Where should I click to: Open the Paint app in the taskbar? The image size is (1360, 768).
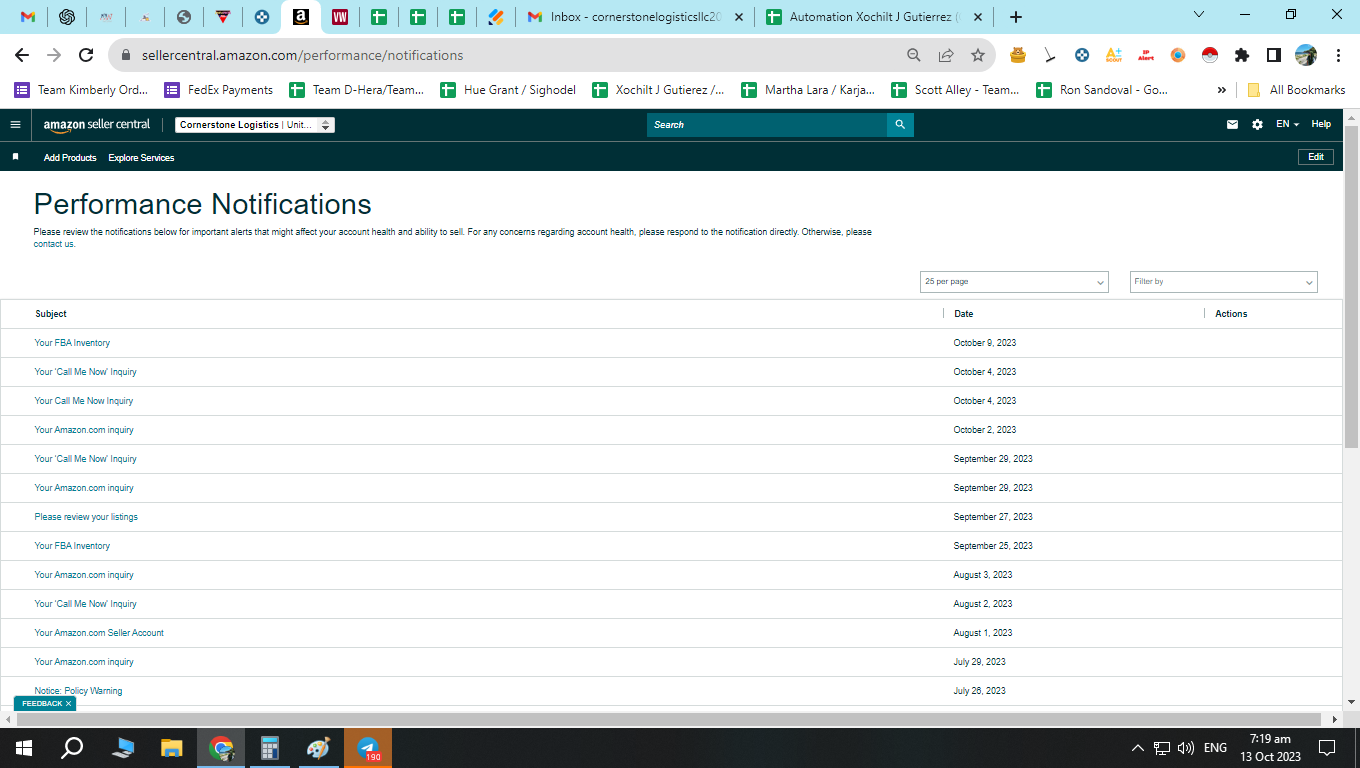pyautogui.click(x=317, y=748)
